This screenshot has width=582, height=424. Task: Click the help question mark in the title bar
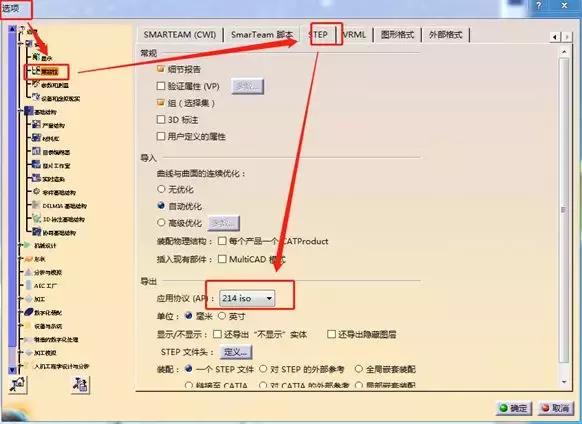(x=539, y=6)
